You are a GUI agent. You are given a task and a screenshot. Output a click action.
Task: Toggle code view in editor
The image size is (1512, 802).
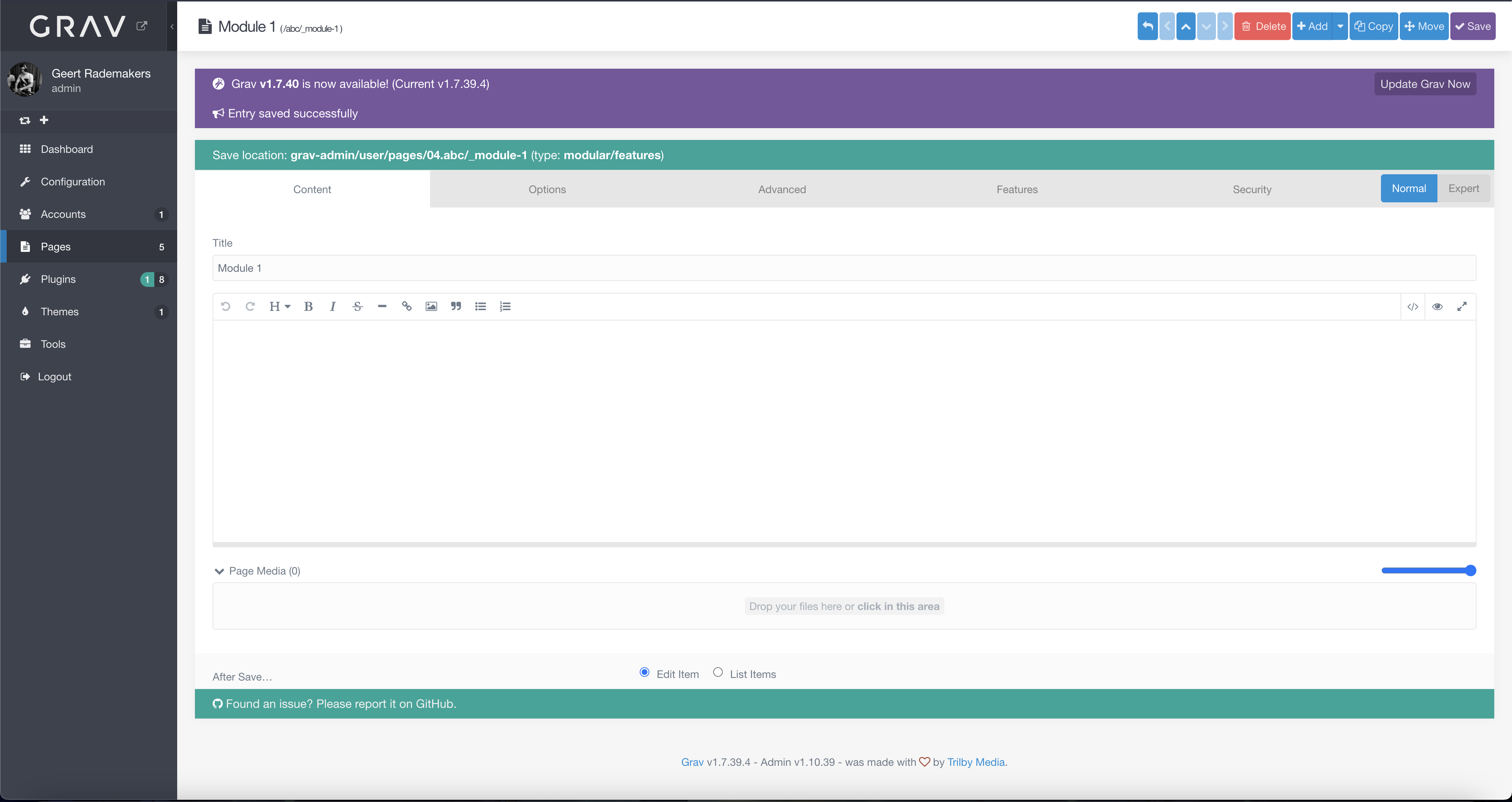point(1413,306)
